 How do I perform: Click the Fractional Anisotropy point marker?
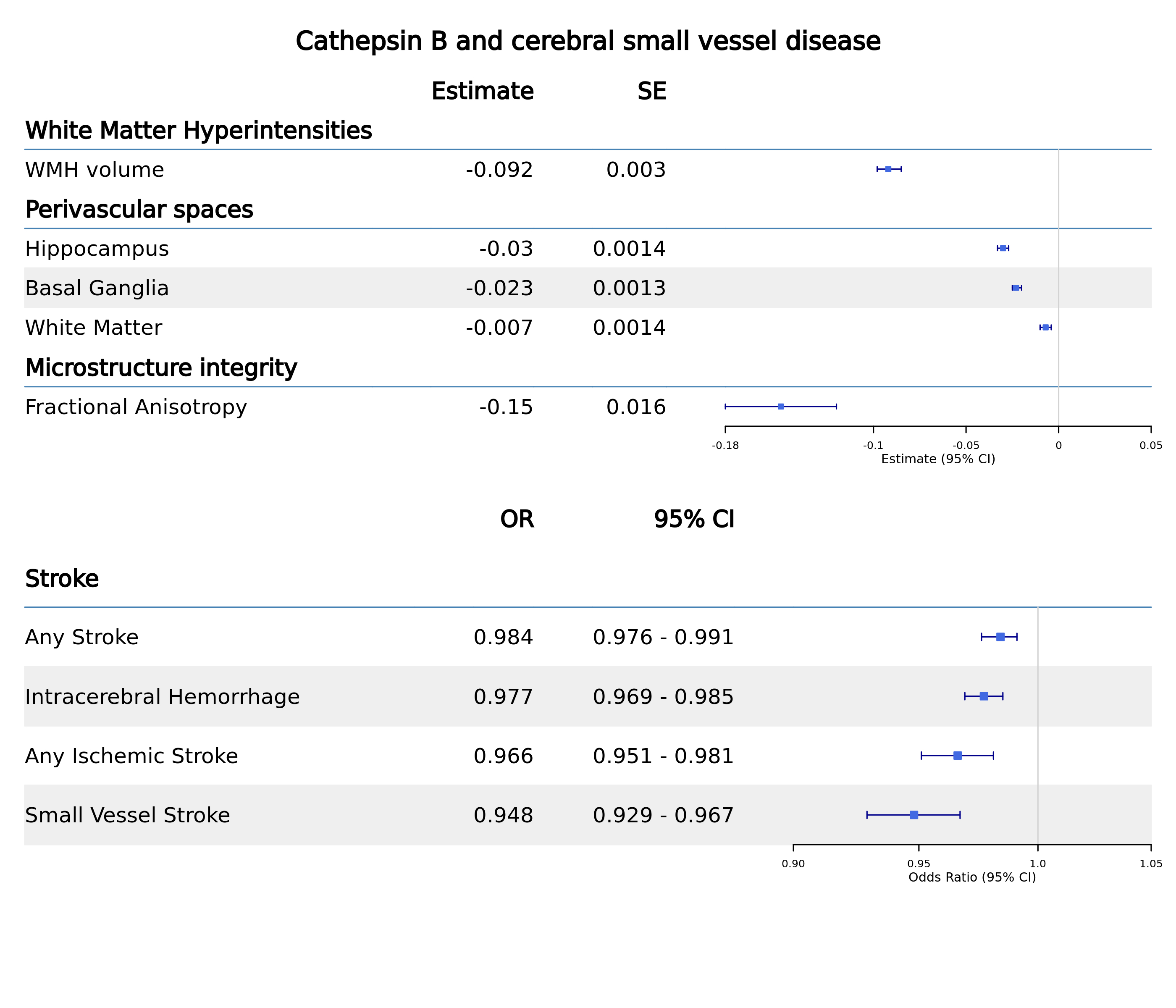click(x=781, y=407)
